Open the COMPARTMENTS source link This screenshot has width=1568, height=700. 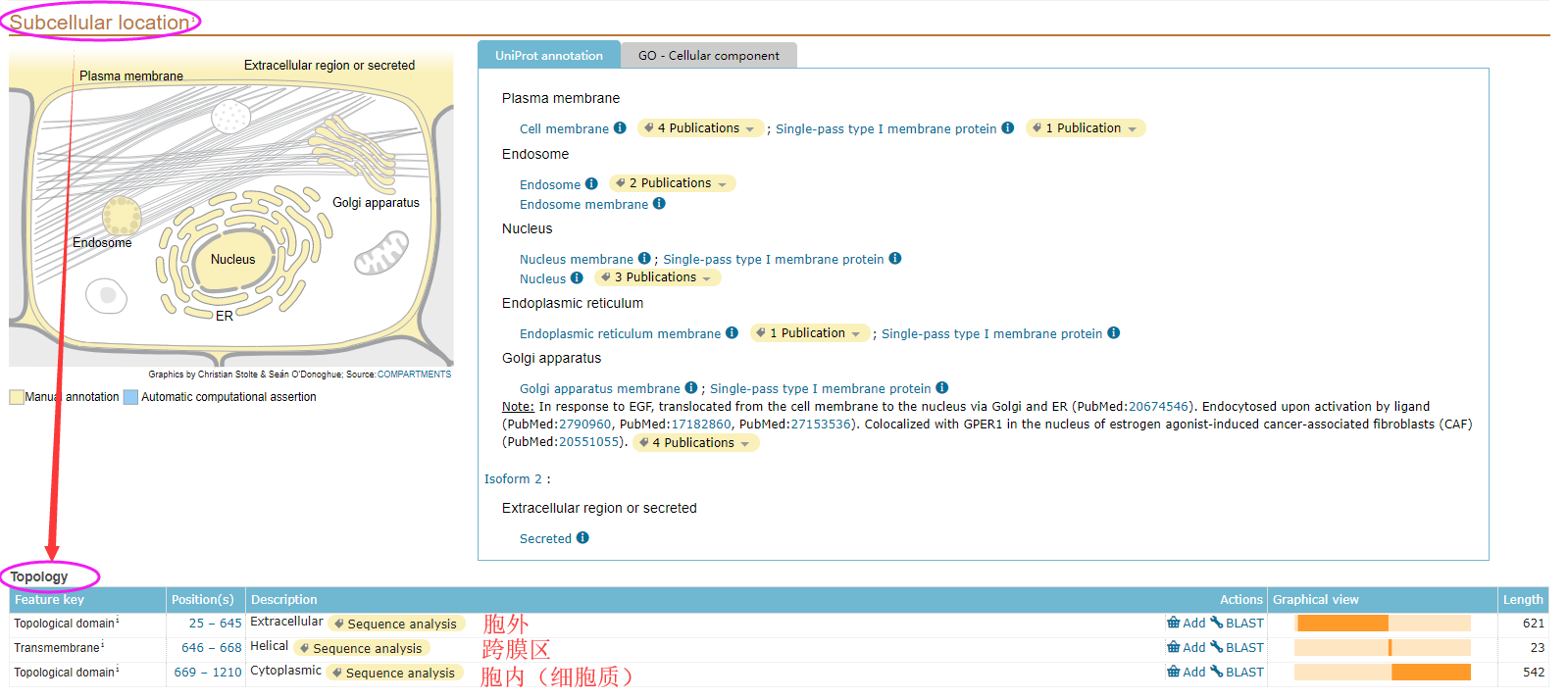point(414,375)
